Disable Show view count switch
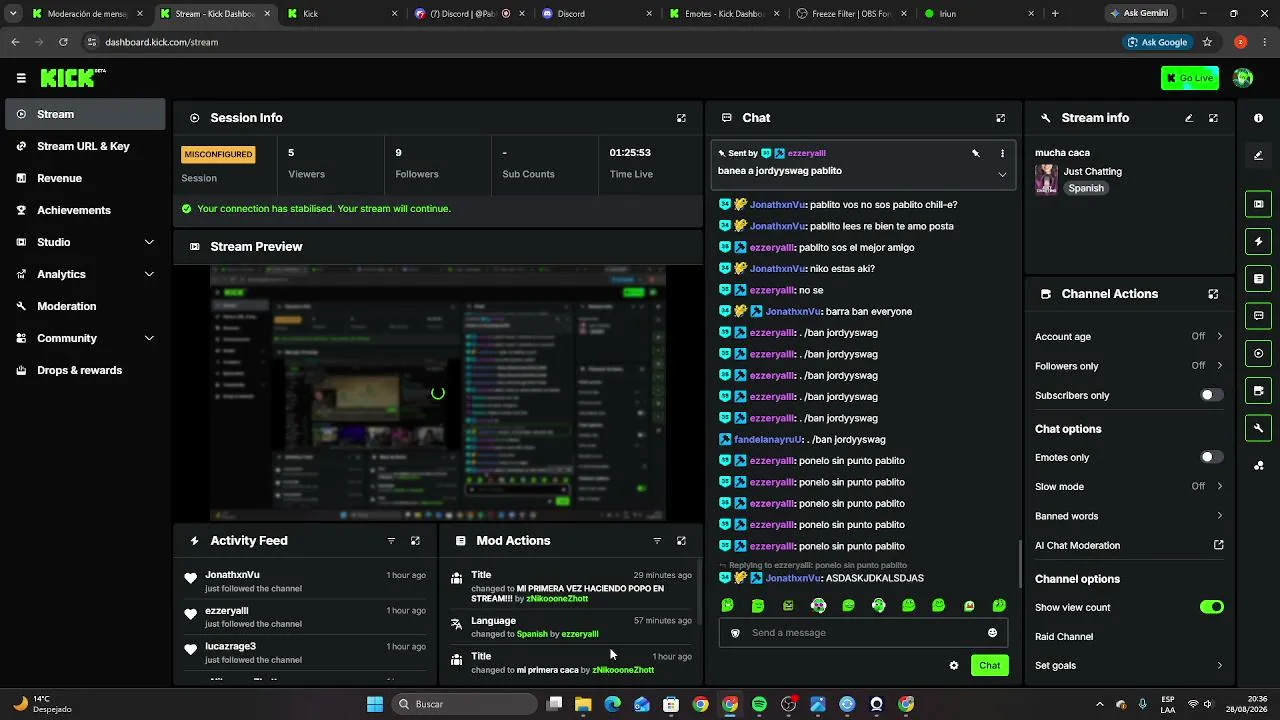The image size is (1280, 720). pyautogui.click(x=1211, y=607)
